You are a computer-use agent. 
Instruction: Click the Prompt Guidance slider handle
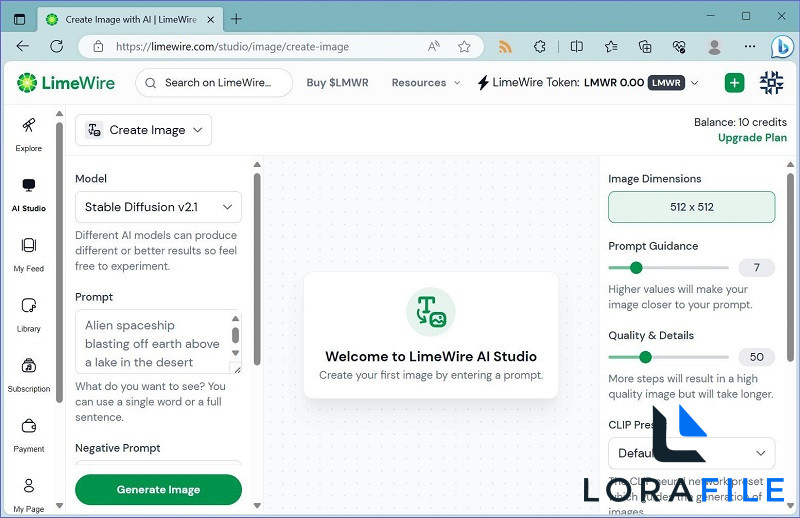pyautogui.click(x=636, y=267)
